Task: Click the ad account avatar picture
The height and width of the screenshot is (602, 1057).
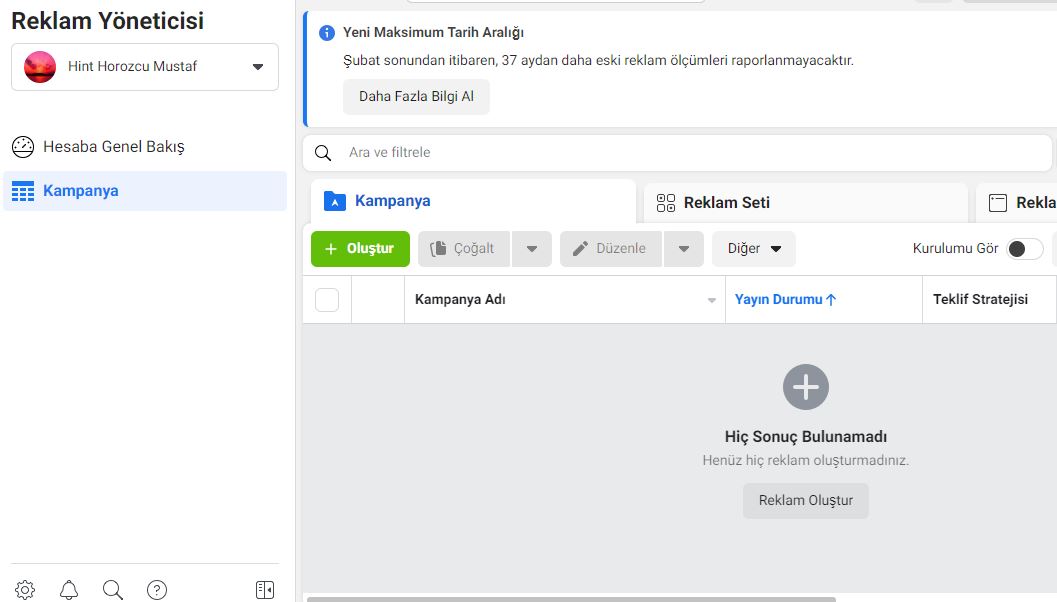Action: pyautogui.click(x=40, y=67)
